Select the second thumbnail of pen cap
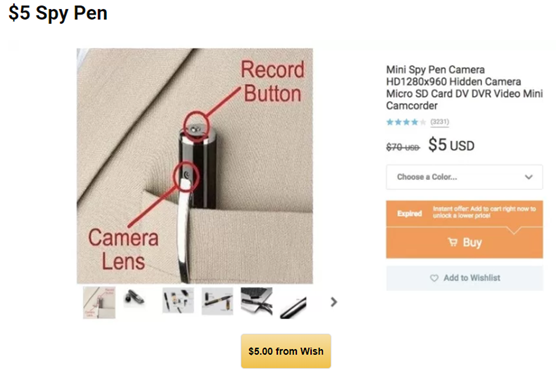Screen dimensions: 558x375 (134, 297)
